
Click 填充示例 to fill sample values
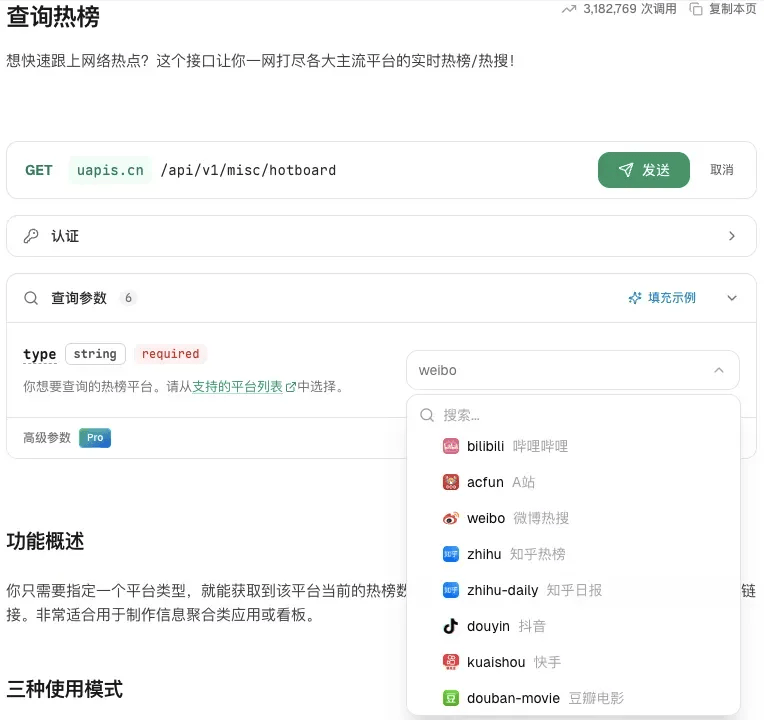(662, 298)
